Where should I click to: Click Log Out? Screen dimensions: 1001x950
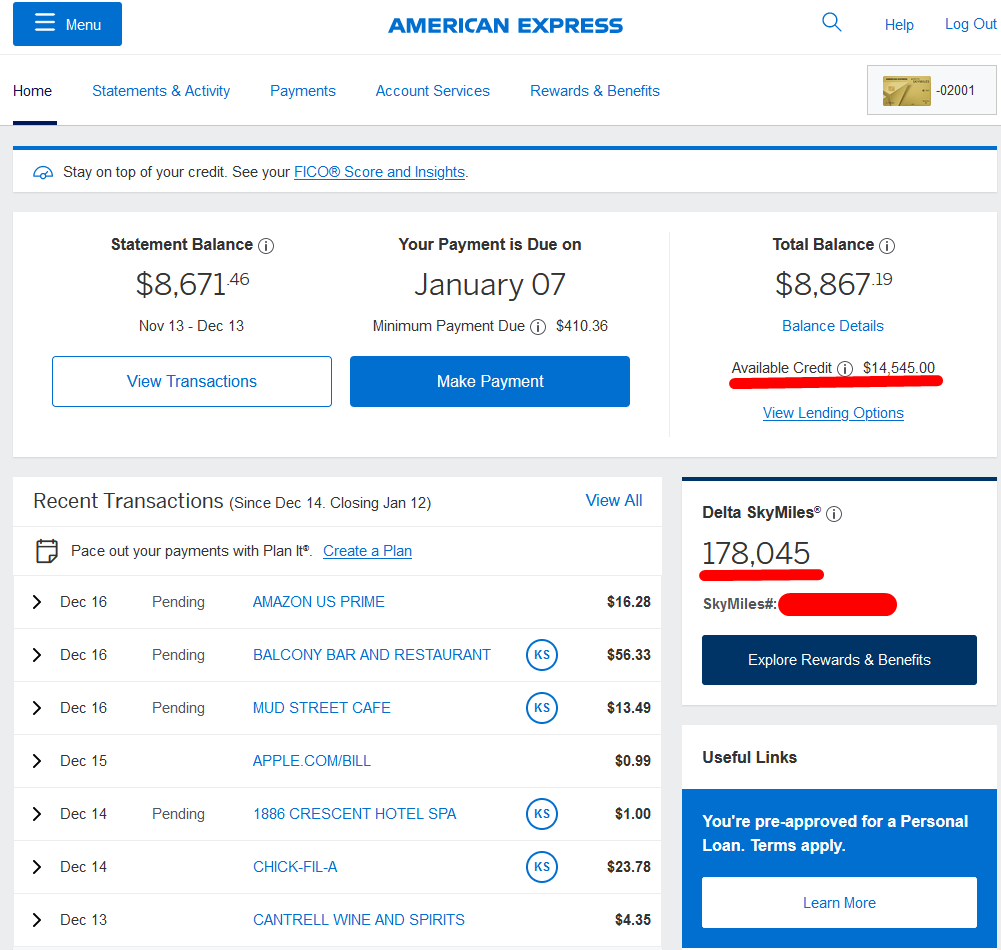(x=970, y=24)
